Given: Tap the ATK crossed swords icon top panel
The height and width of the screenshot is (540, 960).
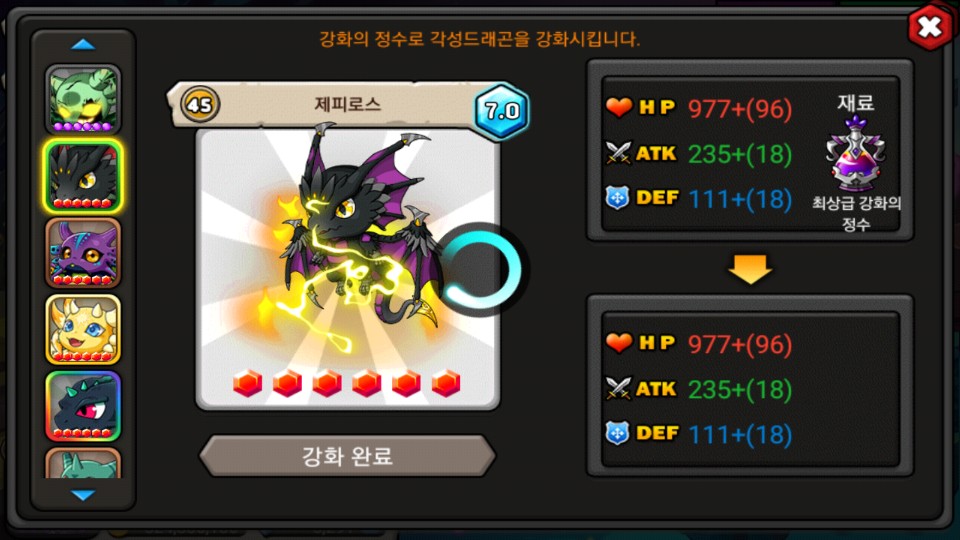Looking at the screenshot, I should (x=618, y=153).
